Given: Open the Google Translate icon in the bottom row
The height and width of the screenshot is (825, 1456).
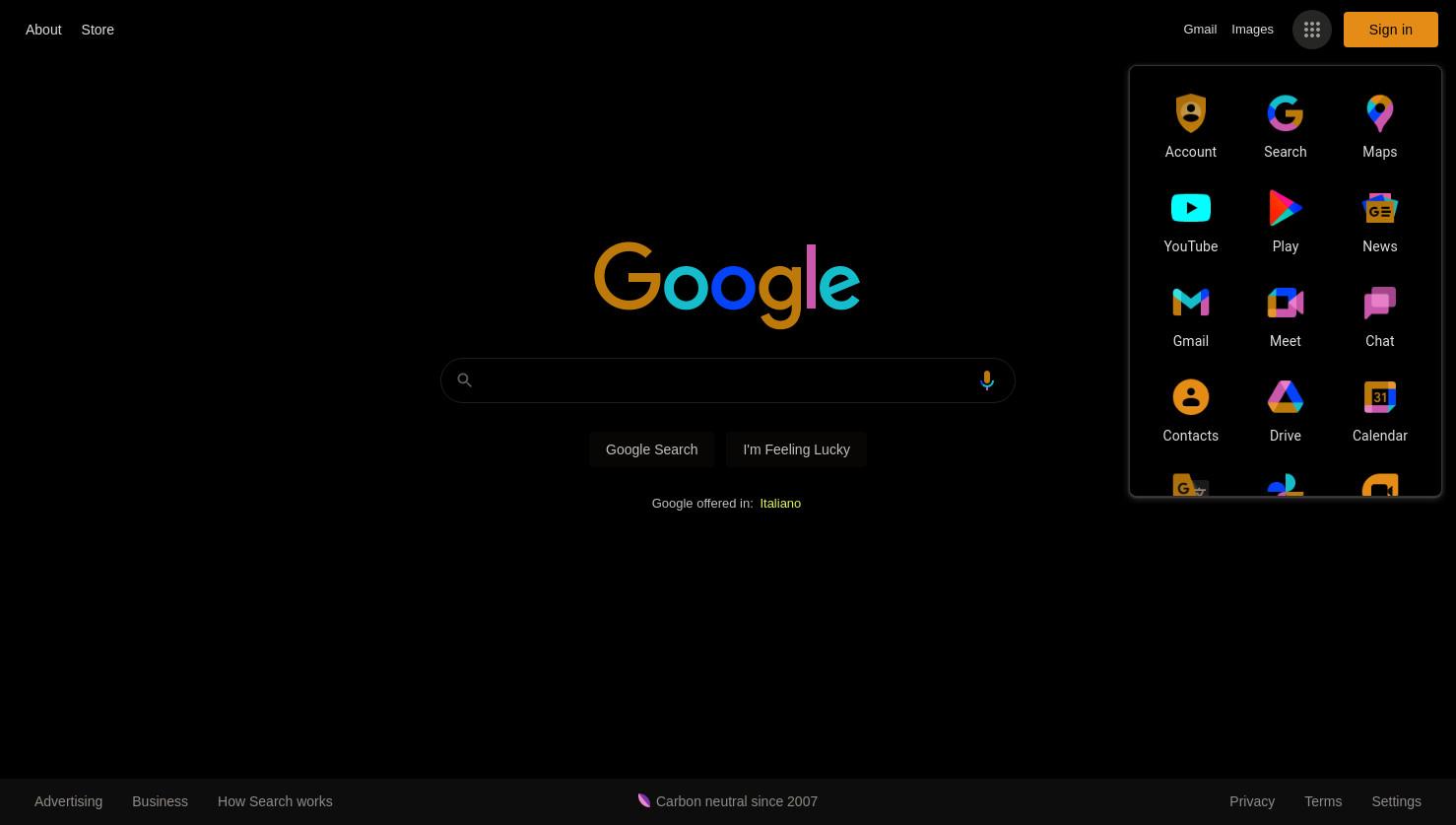Looking at the screenshot, I should (1191, 485).
